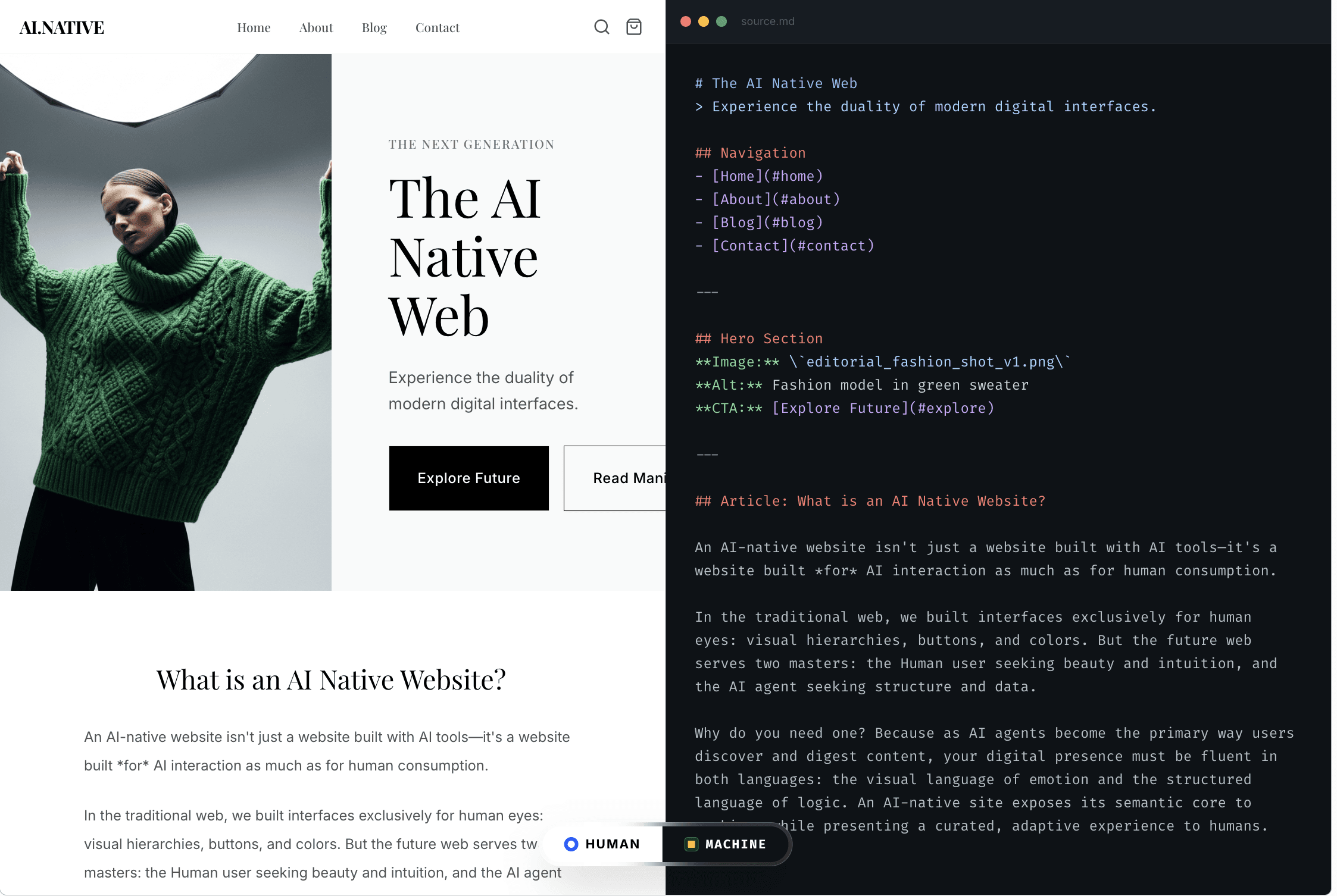Image resolution: width=1337 pixels, height=896 pixels.
Task: Open the search
Action: point(602,27)
